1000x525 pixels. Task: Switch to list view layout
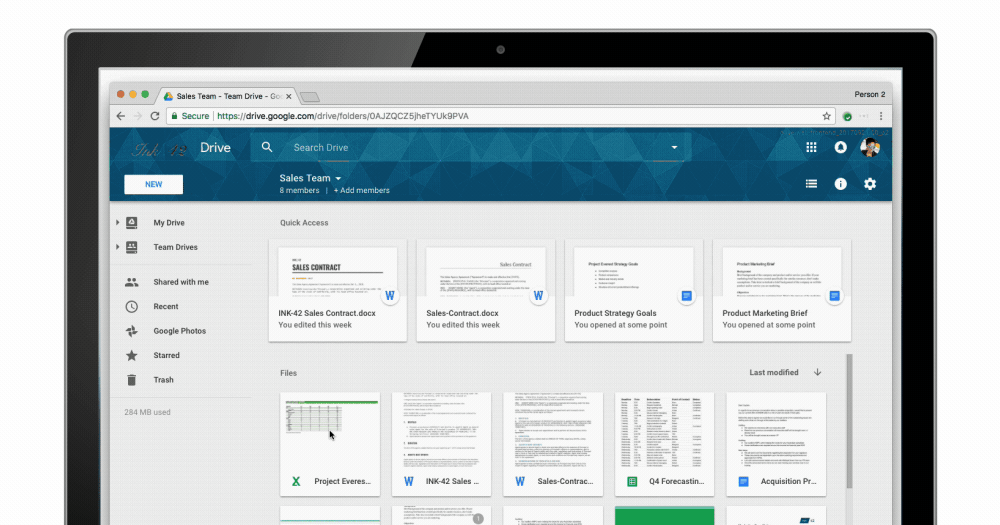click(811, 184)
